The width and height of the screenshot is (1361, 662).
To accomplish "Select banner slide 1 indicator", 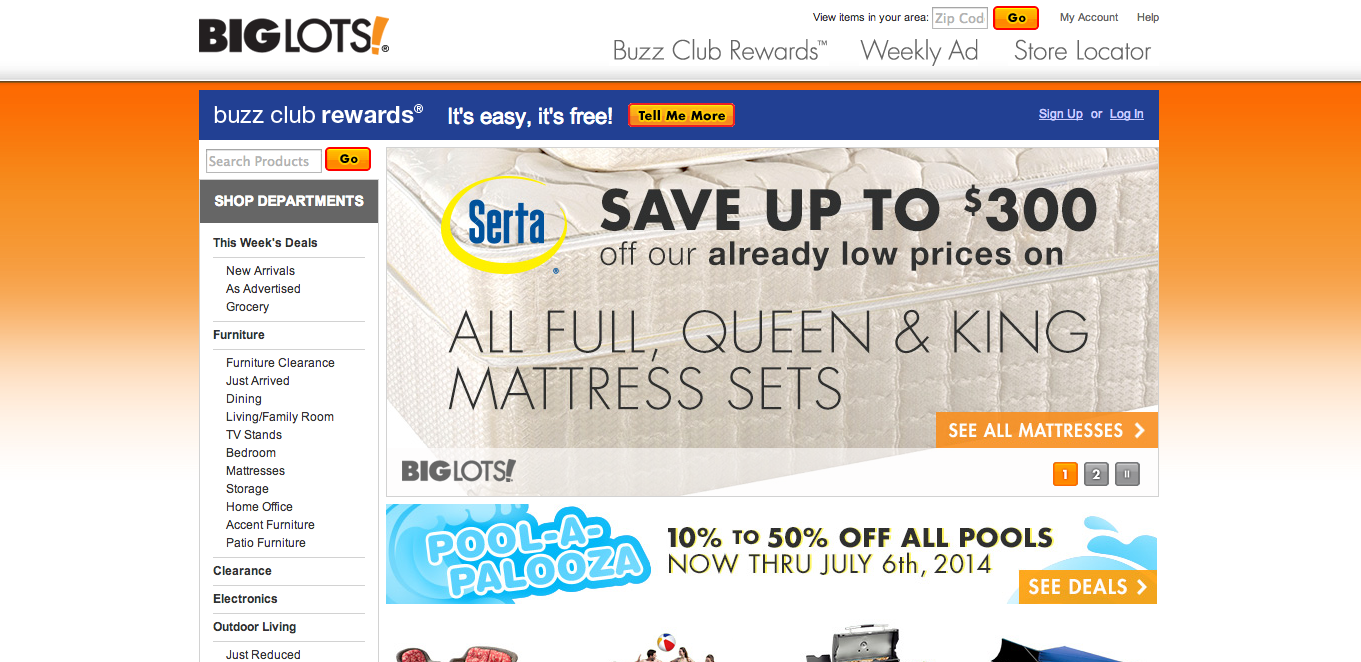I will pyautogui.click(x=1065, y=474).
